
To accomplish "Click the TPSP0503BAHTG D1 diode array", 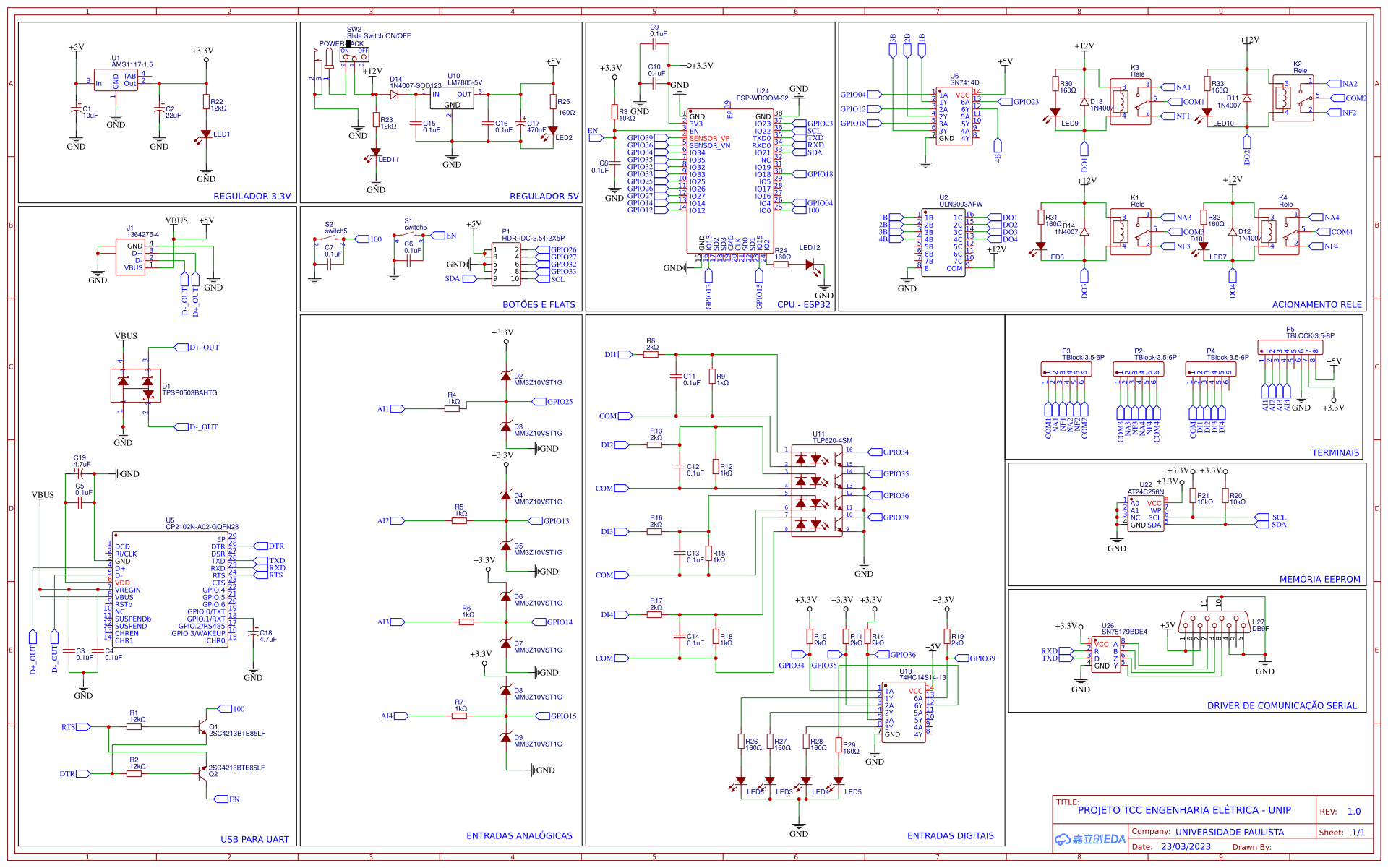I will (x=135, y=386).
